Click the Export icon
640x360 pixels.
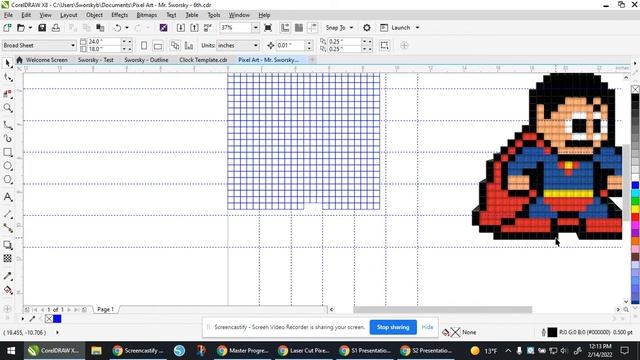pos(194,28)
